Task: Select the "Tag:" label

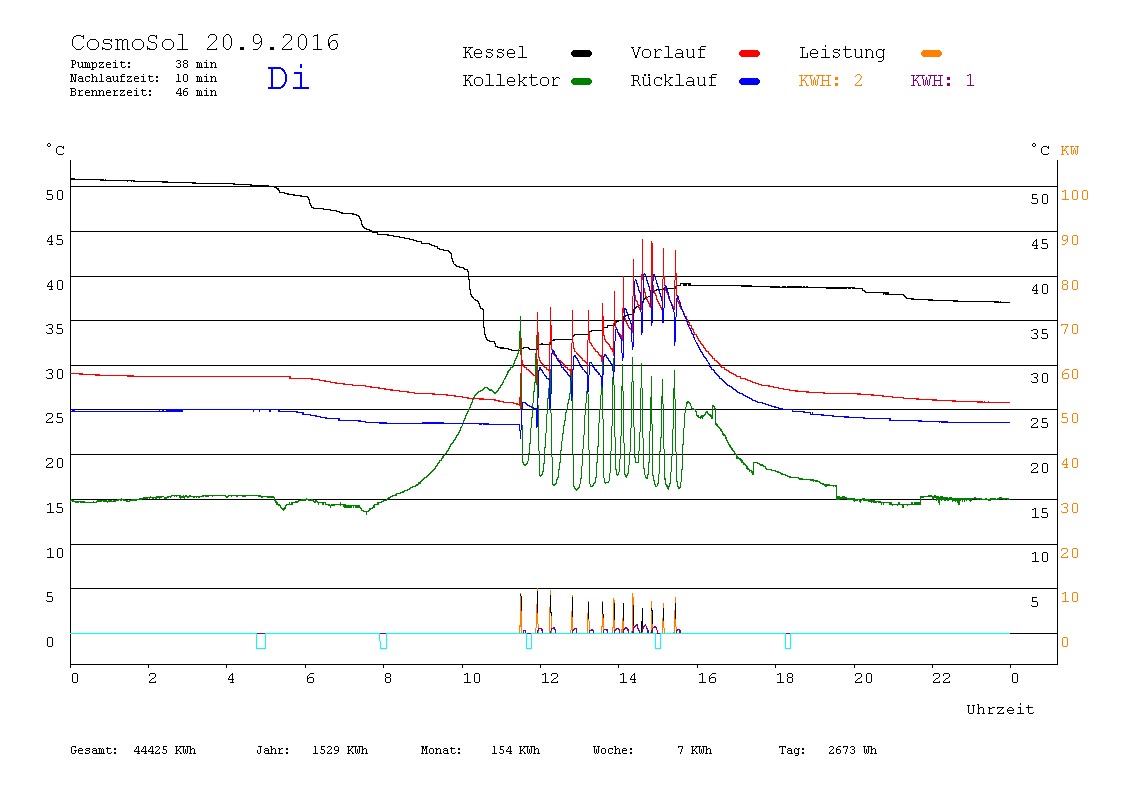Action: (792, 750)
